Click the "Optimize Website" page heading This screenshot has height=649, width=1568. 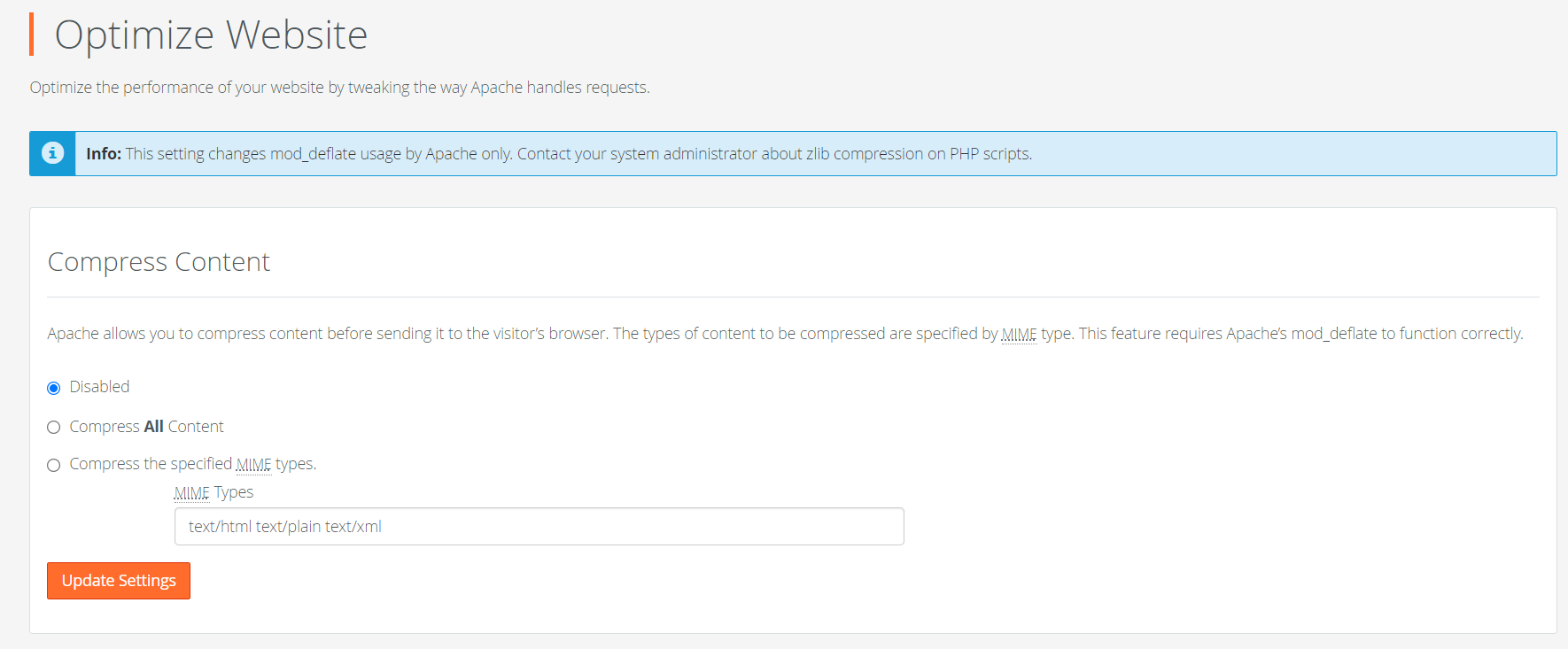(211, 35)
